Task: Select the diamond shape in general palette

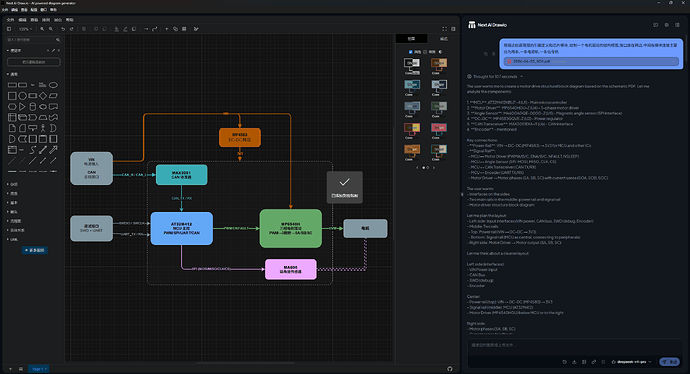Action: 43,95
